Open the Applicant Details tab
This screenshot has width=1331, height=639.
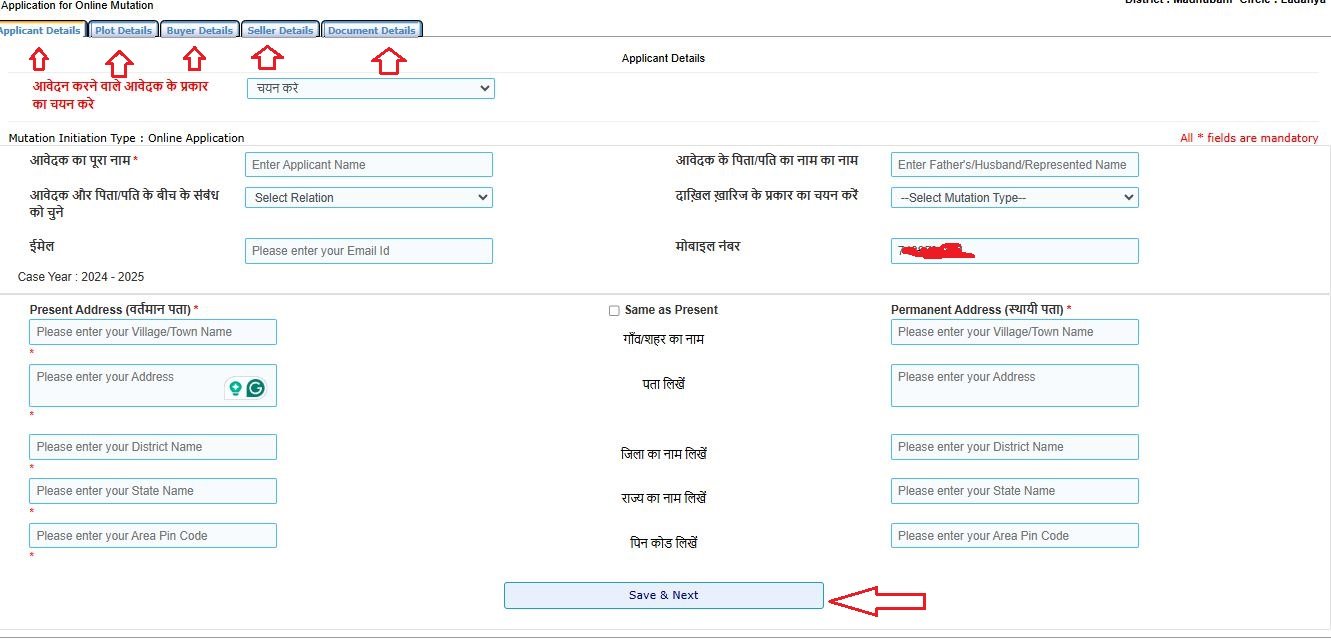40,31
